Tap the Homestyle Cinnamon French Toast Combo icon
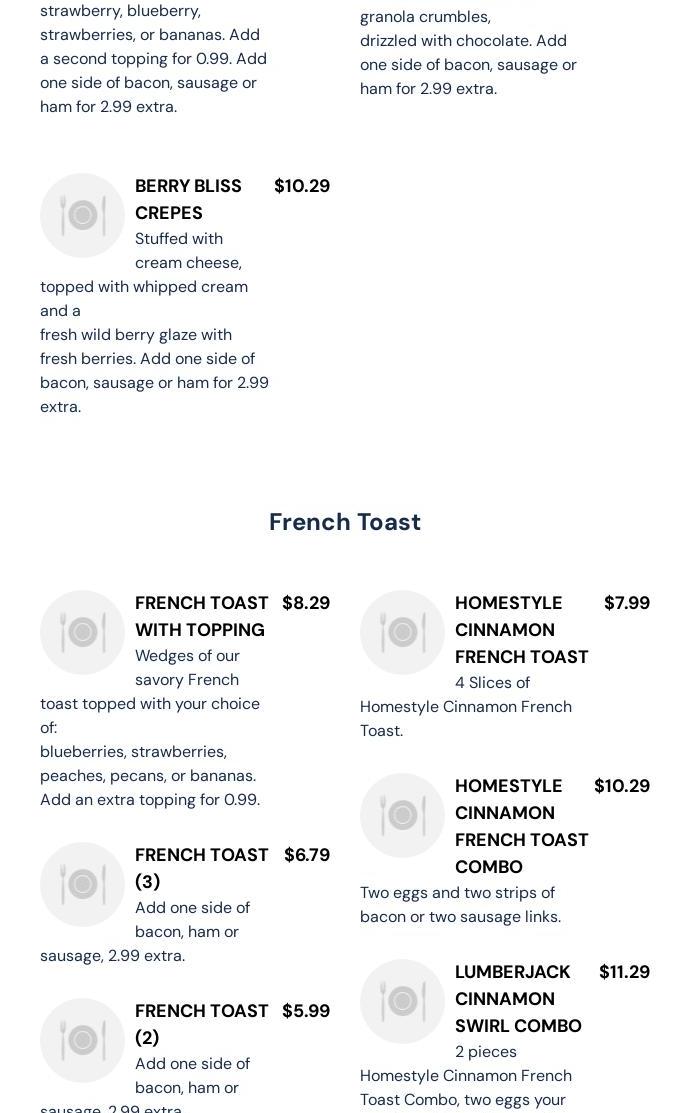Viewport: 690px width, 1113px height. pyautogui.click(x=402, y=815)
